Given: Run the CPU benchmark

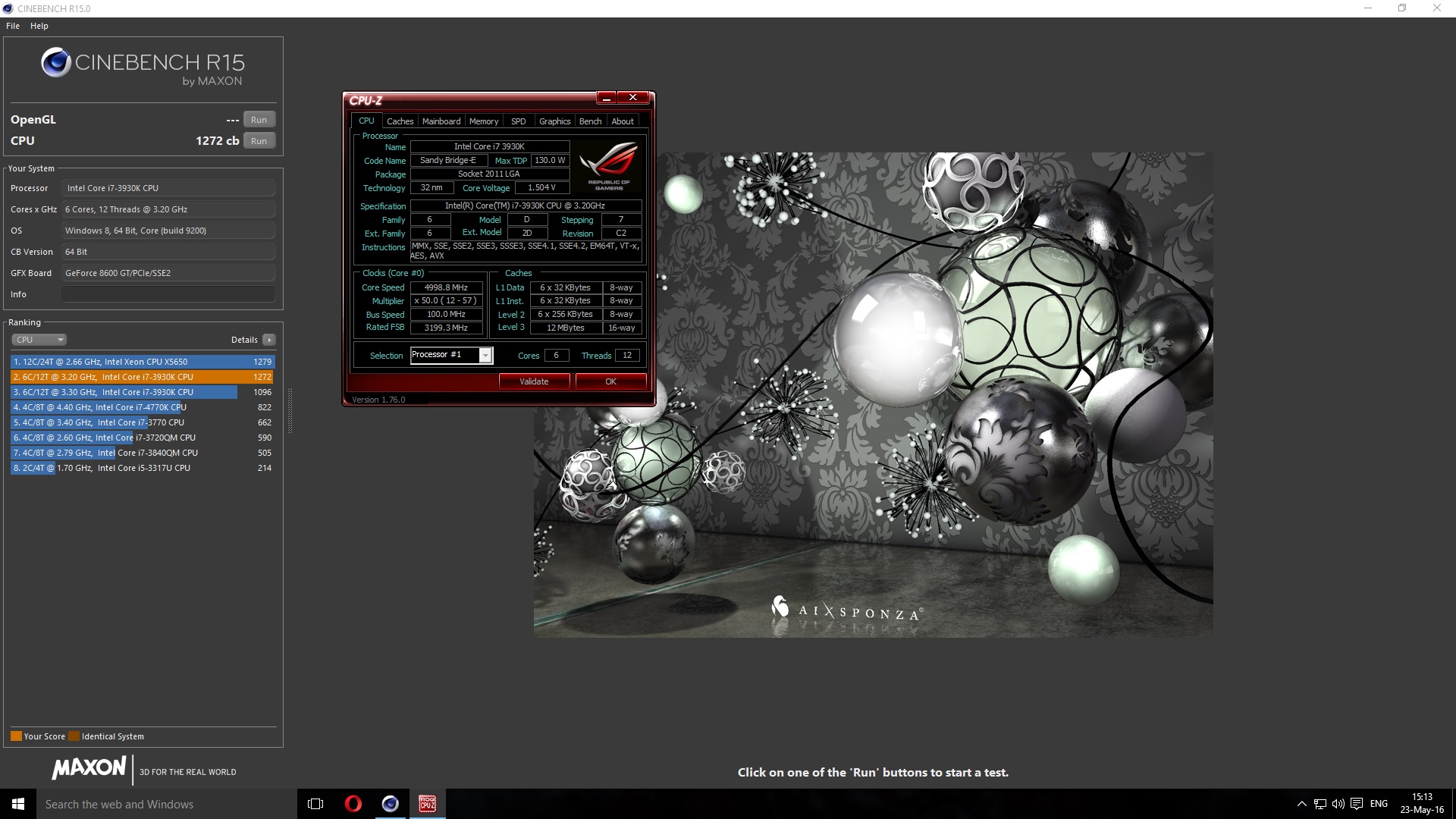Looking at the screenshot, I should point(259,141).
